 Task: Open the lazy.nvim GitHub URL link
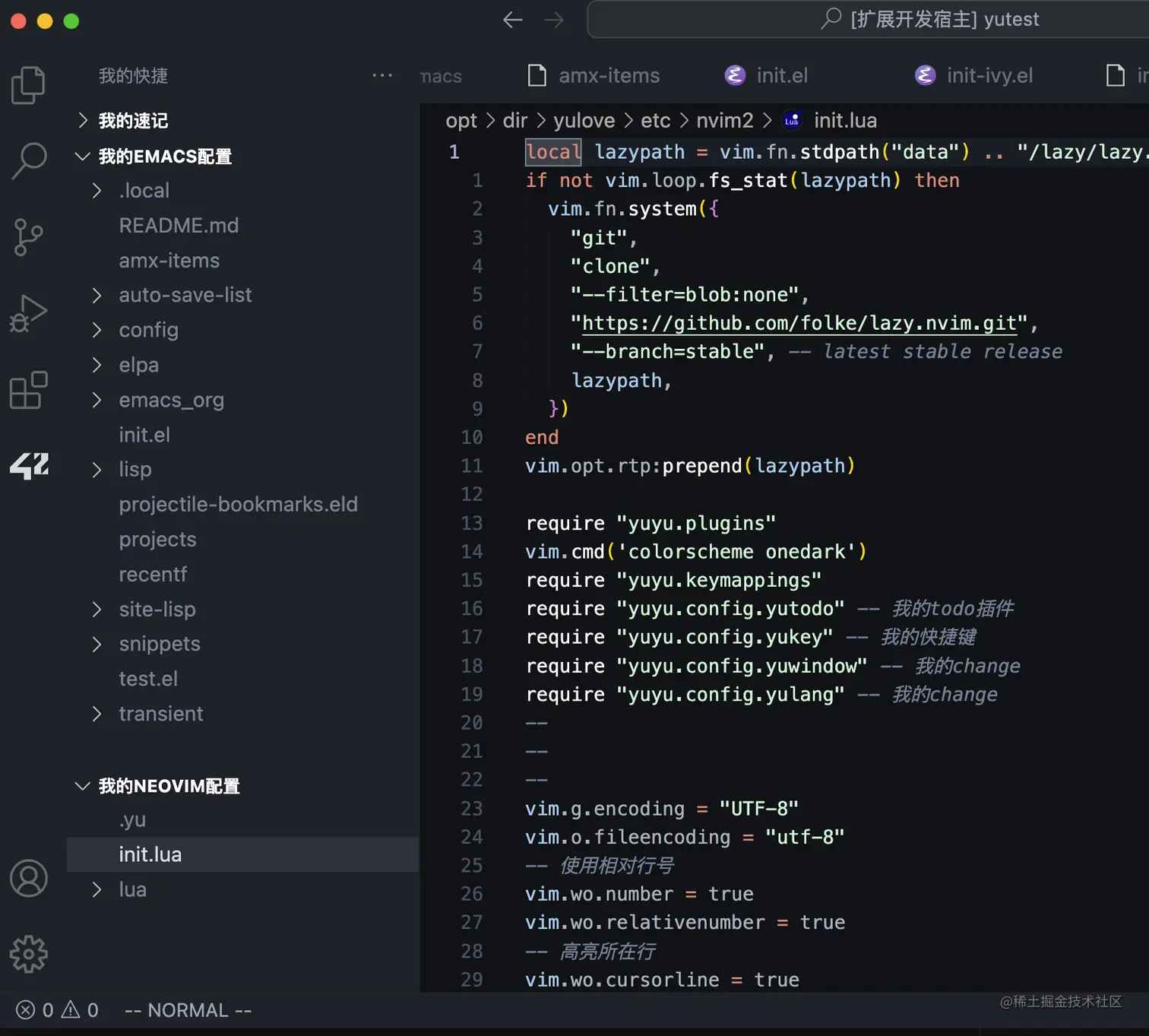[799, 323]
